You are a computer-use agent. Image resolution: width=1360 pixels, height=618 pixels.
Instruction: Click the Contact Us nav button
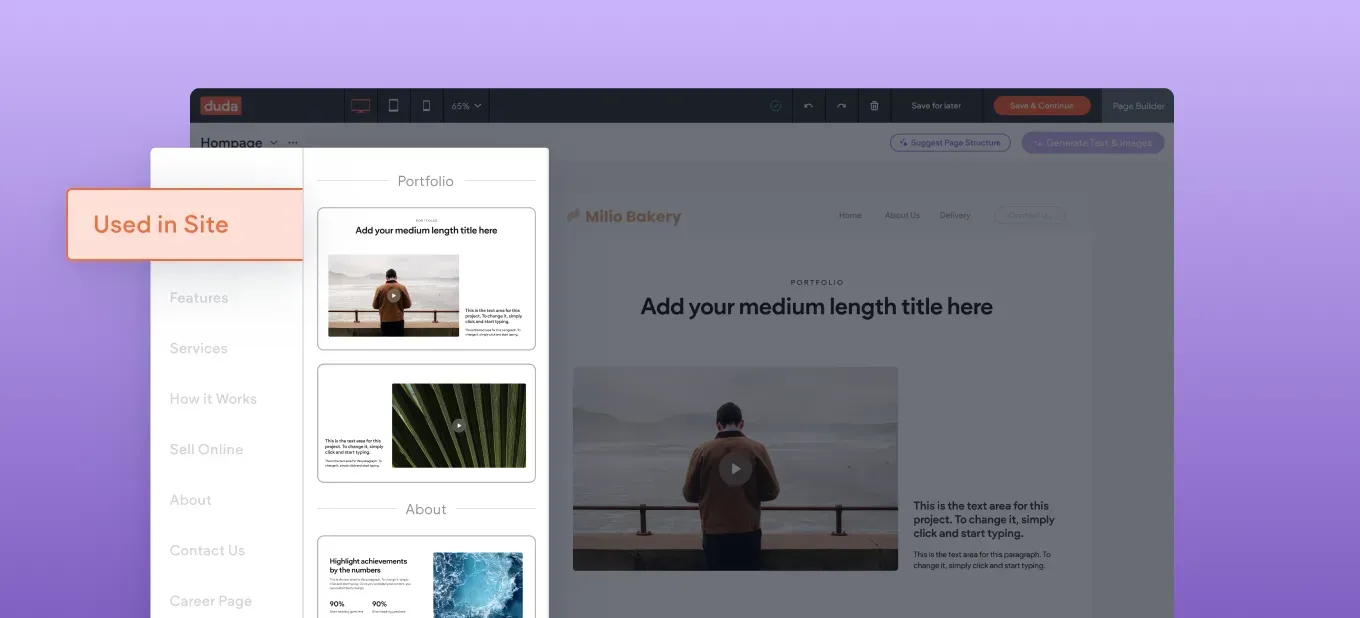[1029, 215]
